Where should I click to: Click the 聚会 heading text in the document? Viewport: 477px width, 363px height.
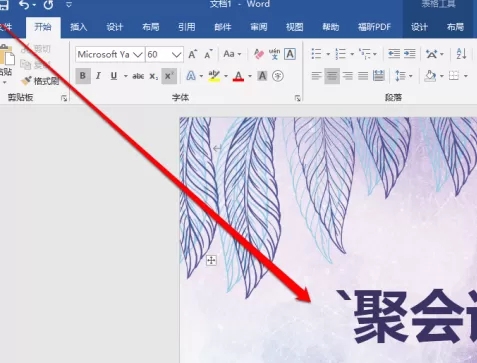click(409, 317)
